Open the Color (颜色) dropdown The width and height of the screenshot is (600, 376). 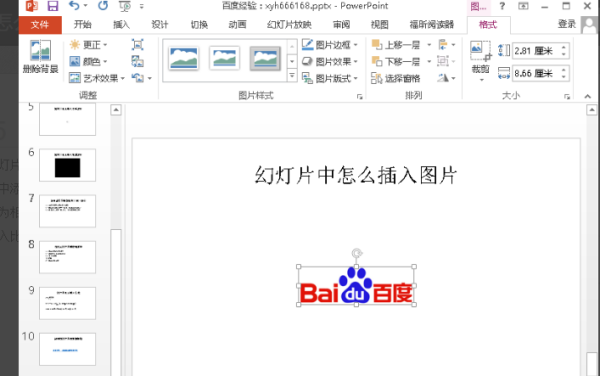(x=88, y=61)
